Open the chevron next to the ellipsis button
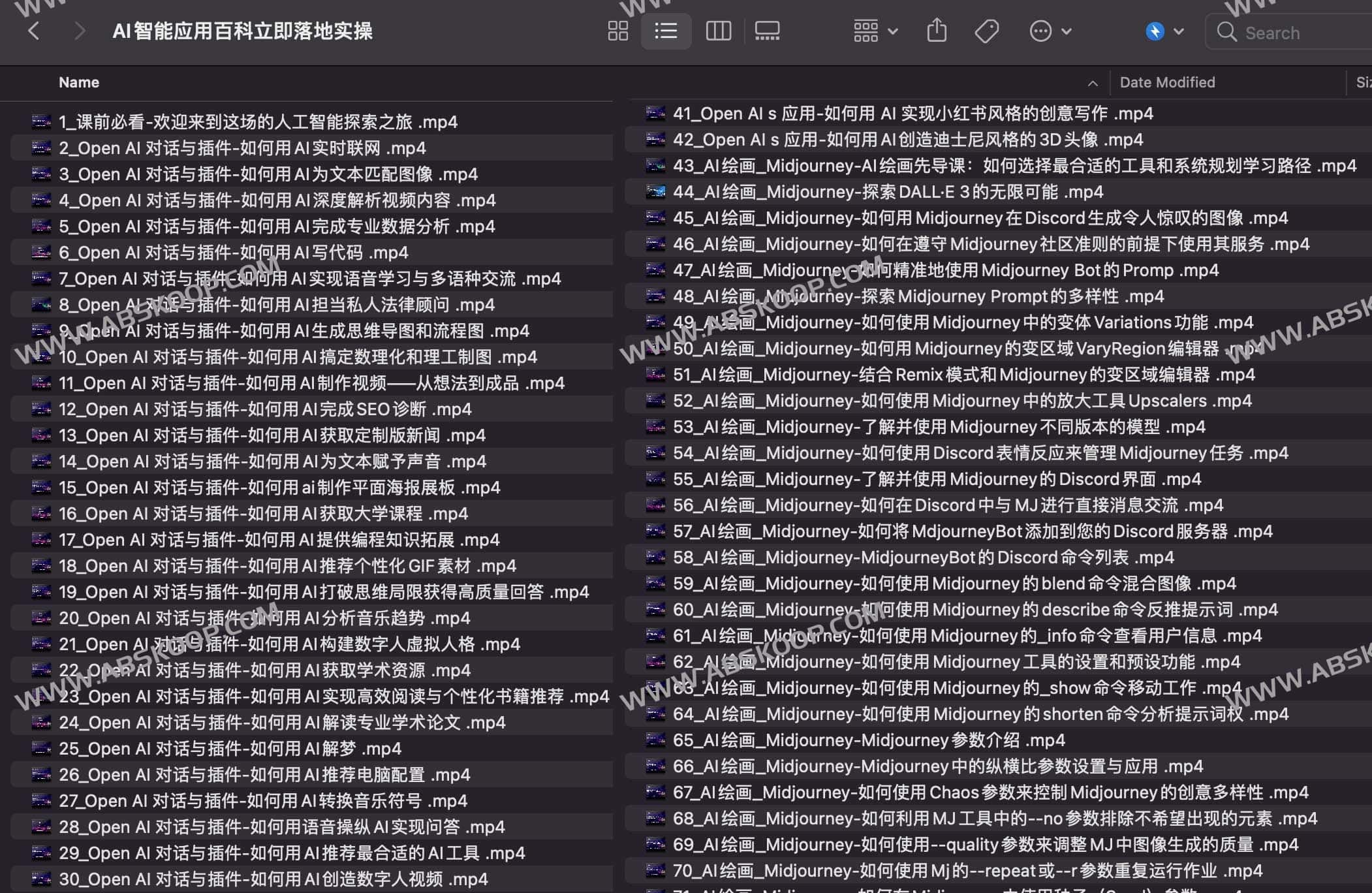This screenshot has height=893, width=1372. [1066, 31]
